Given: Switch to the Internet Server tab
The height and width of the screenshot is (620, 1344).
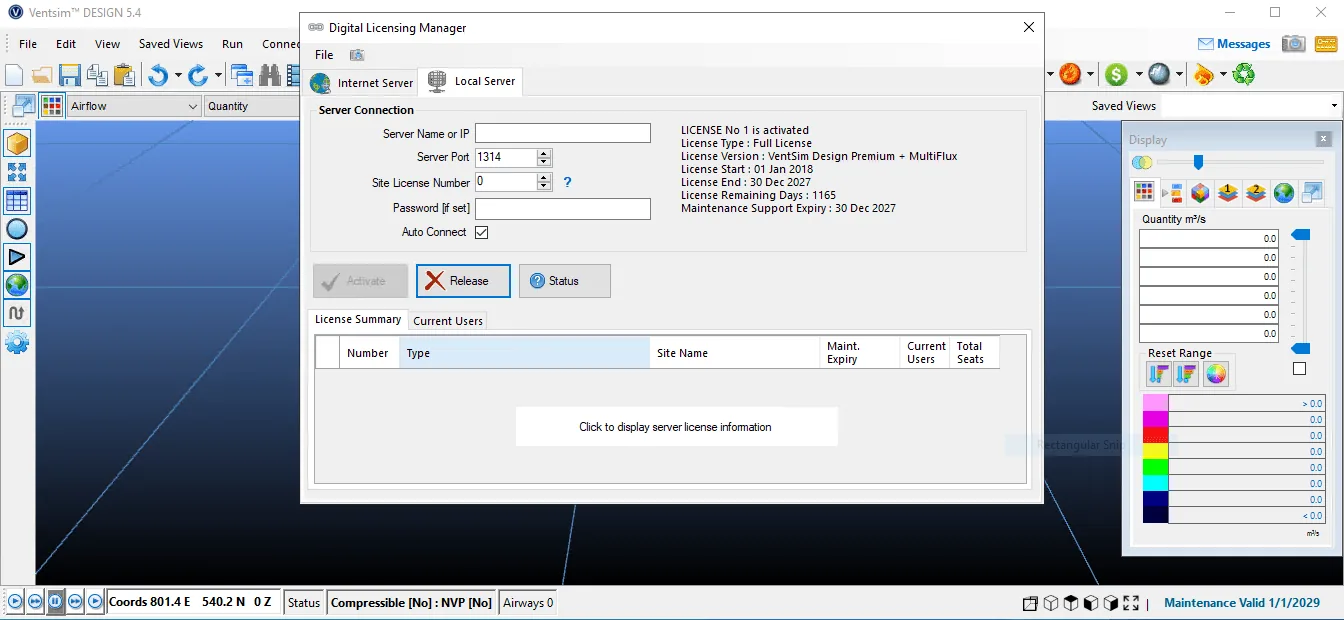Looking at the screenshot, I should [x=362, y=83].
